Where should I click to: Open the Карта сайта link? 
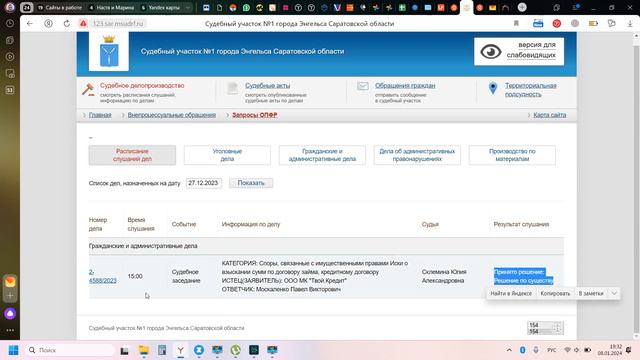tap(549, 115)
